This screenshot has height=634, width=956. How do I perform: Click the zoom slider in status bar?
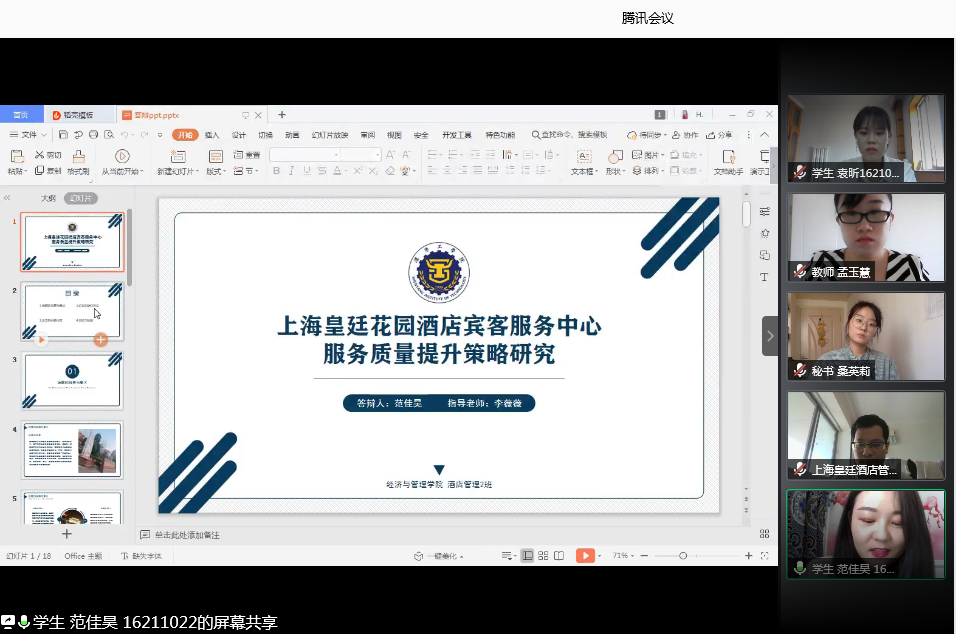pyautogui.click(x=683, y=555)
